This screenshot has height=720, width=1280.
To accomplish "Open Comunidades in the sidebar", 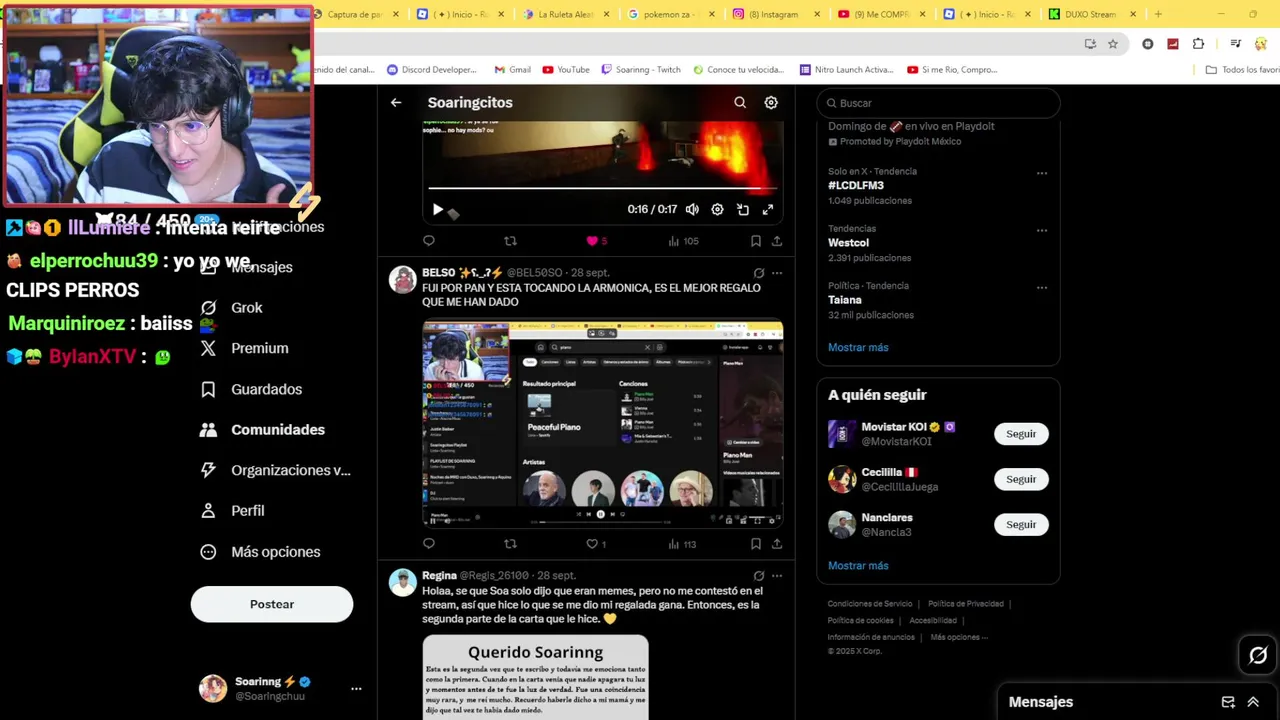I will tap(262, 430).
